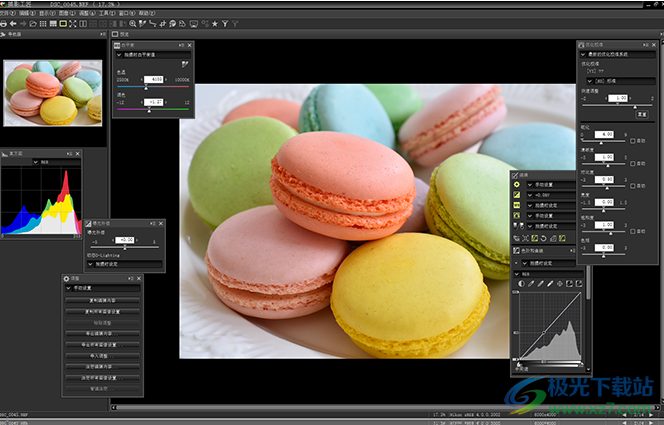This screenshot has width=664, height=425.
Task: Click the sun exposure icon in Edit panel
Action: pos(517,185)
